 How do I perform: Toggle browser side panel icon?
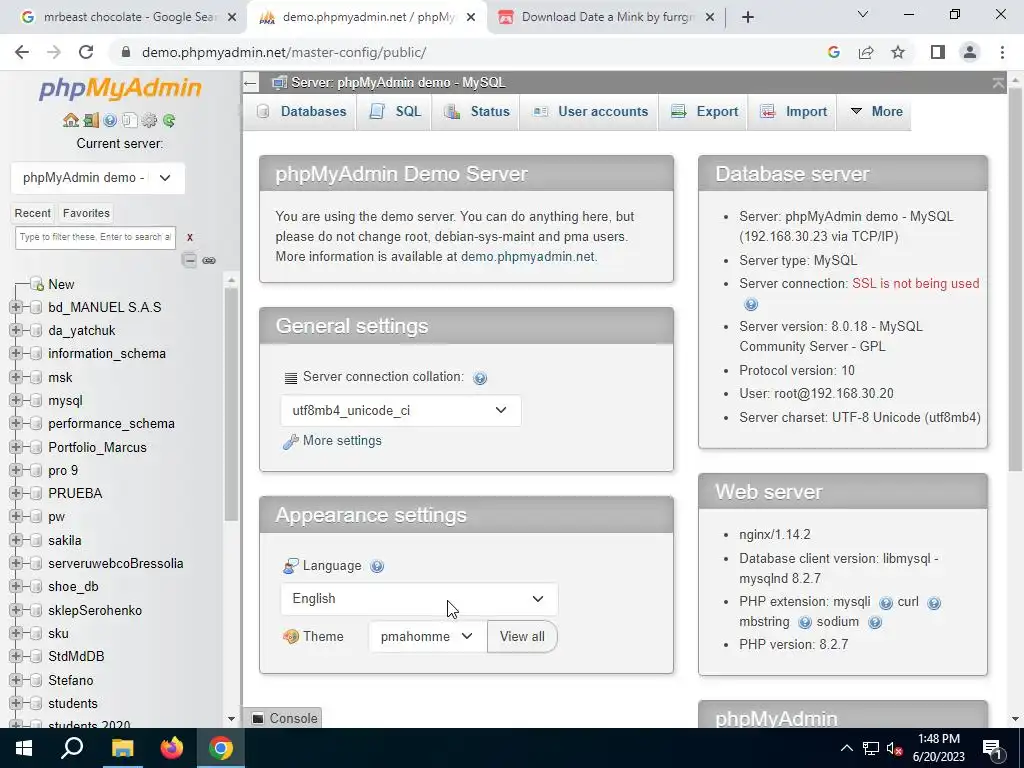(x=938, y=52)
